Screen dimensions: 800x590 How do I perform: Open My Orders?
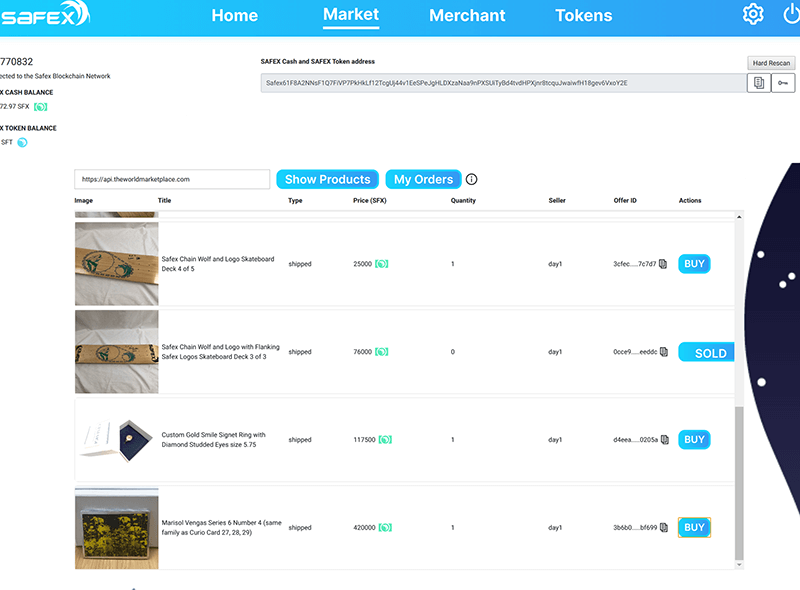(423, 179)
